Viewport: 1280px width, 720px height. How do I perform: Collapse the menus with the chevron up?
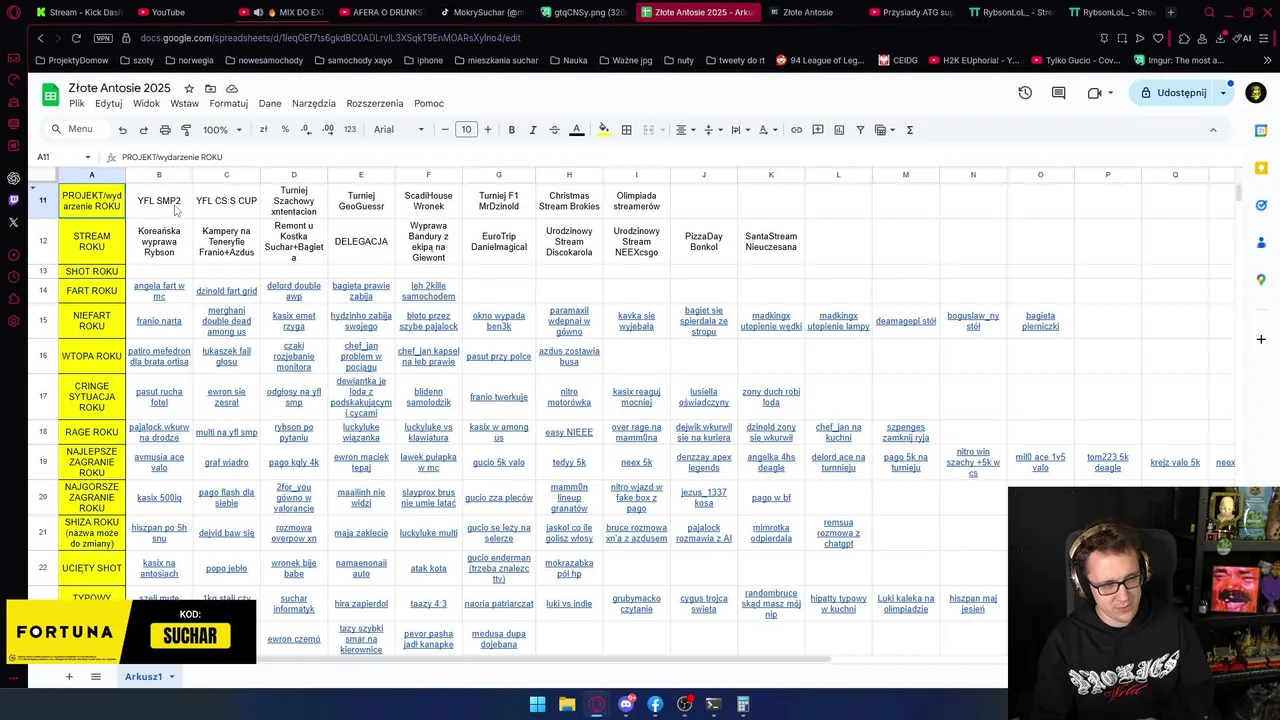1213,130
